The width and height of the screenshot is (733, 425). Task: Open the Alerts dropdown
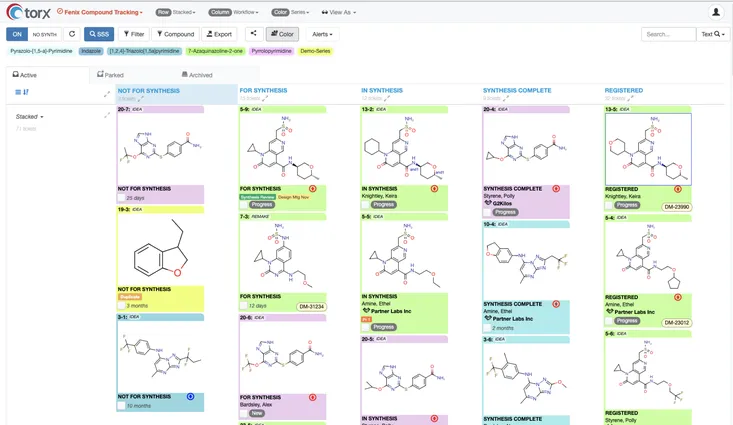pyautogui.click(x=323, y=34)
